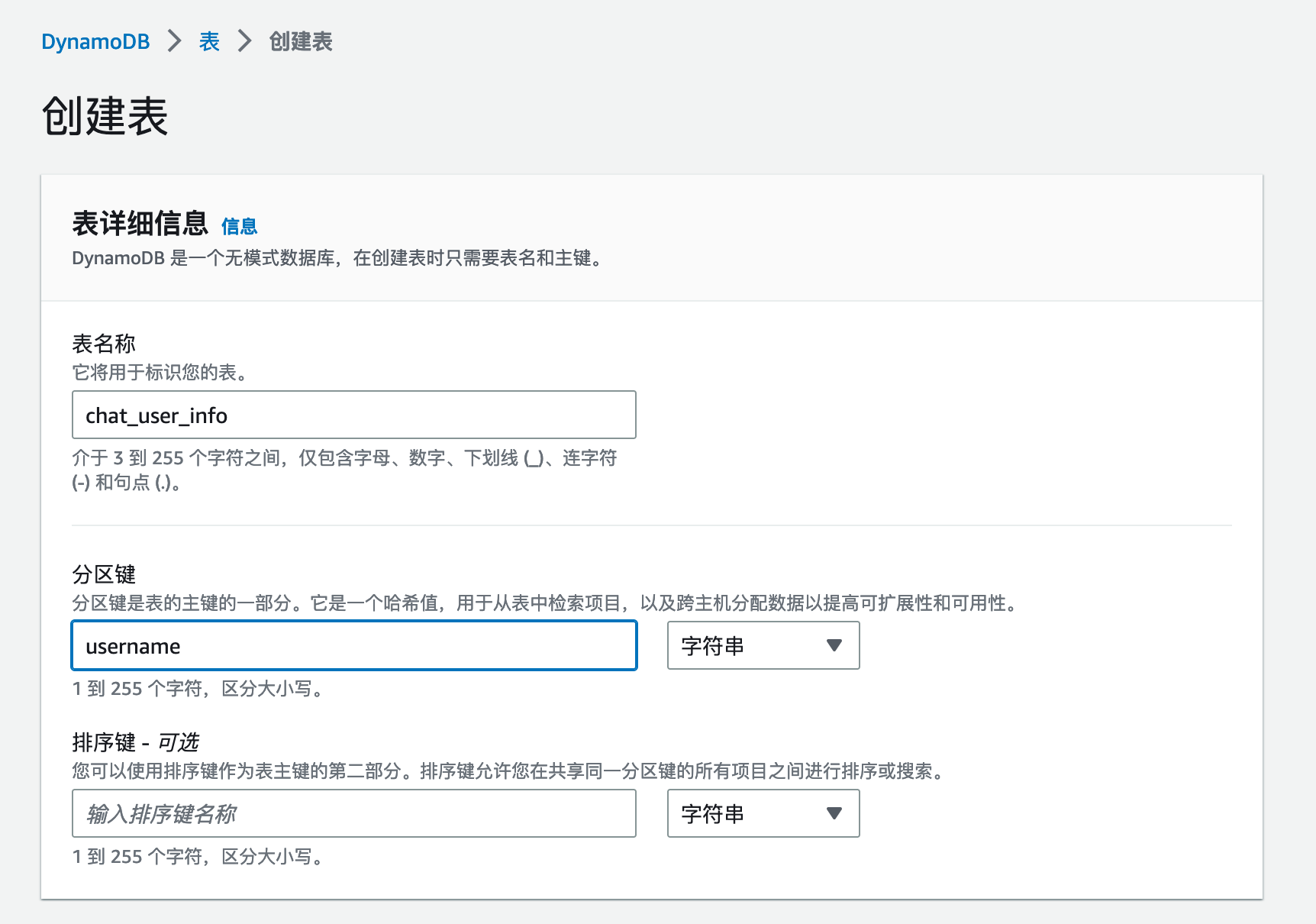Edit the chat_user_info table name field
Viewport: 1316px width, 924px height.
point(354,415)
